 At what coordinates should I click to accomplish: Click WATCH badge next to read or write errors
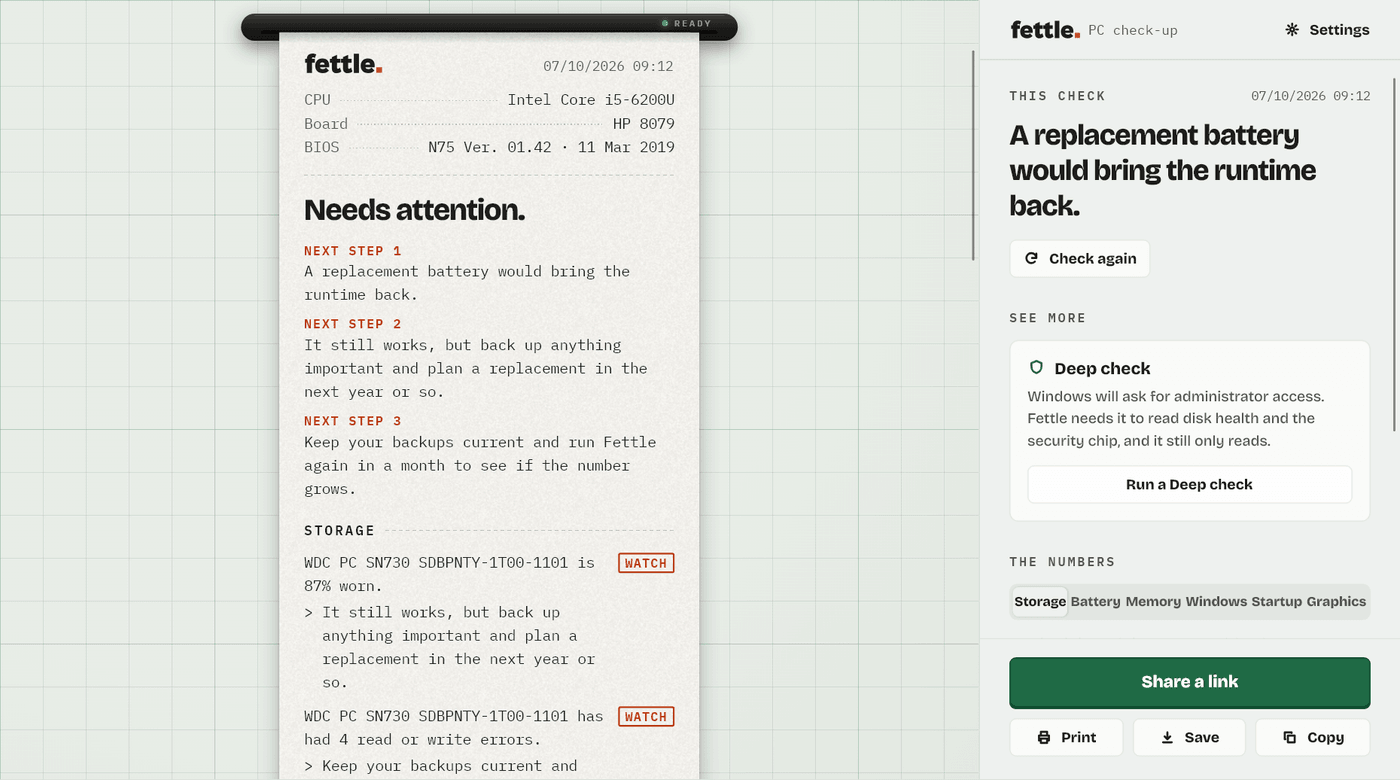[x=646, y=716]
